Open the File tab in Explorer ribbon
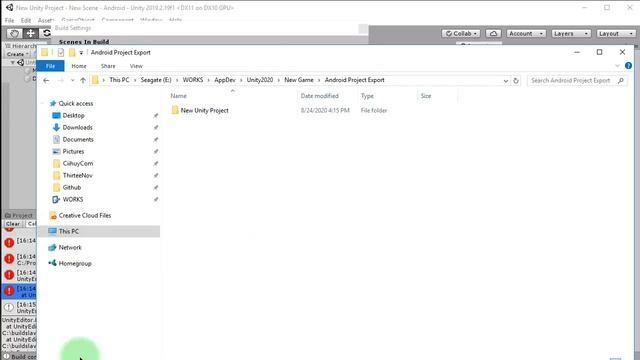The height and width of the screenshot is (360, 640). pos(50,66)
